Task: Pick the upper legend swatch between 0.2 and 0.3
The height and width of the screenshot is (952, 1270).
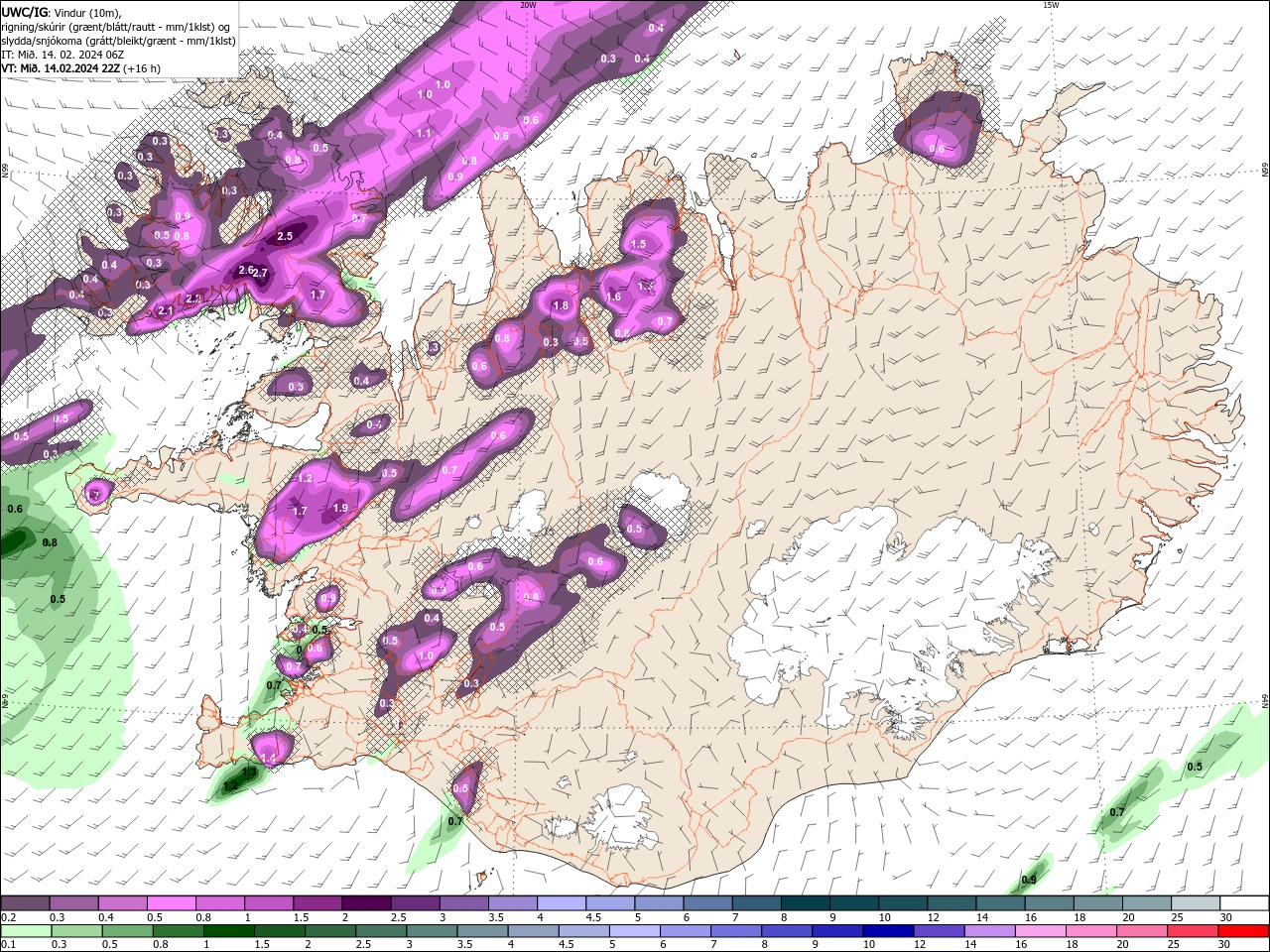Action: click(25, 903)
